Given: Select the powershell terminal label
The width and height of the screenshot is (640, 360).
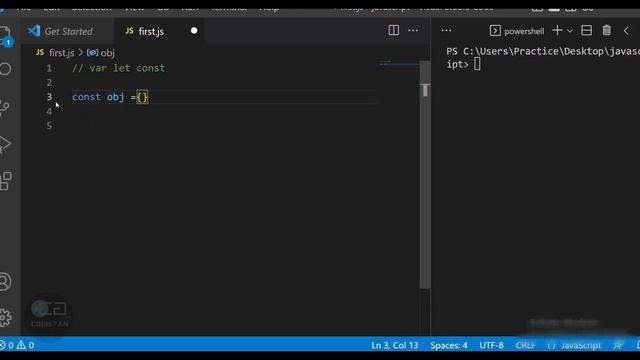Looking at the screenshot, I should (517, 31).
